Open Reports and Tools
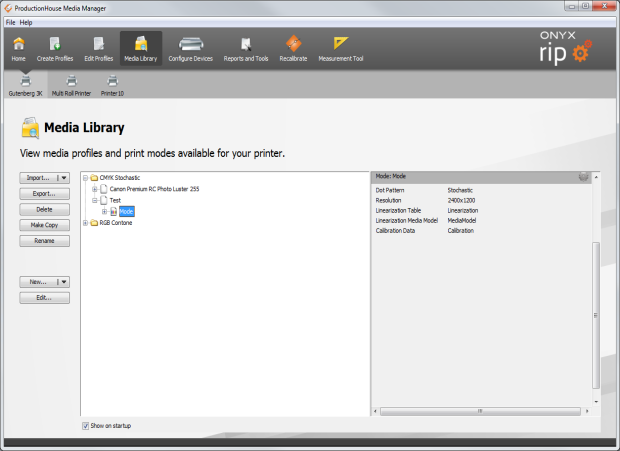The width and height of the screenshot is (620, 451). tap(246, 49)
